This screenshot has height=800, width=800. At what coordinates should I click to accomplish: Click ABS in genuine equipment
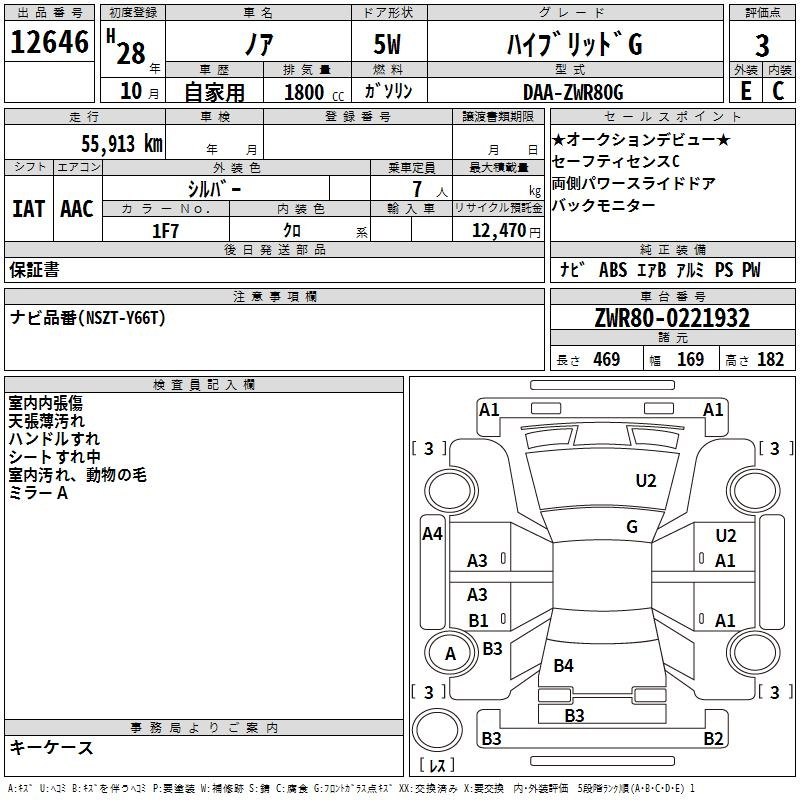(613, 269)
